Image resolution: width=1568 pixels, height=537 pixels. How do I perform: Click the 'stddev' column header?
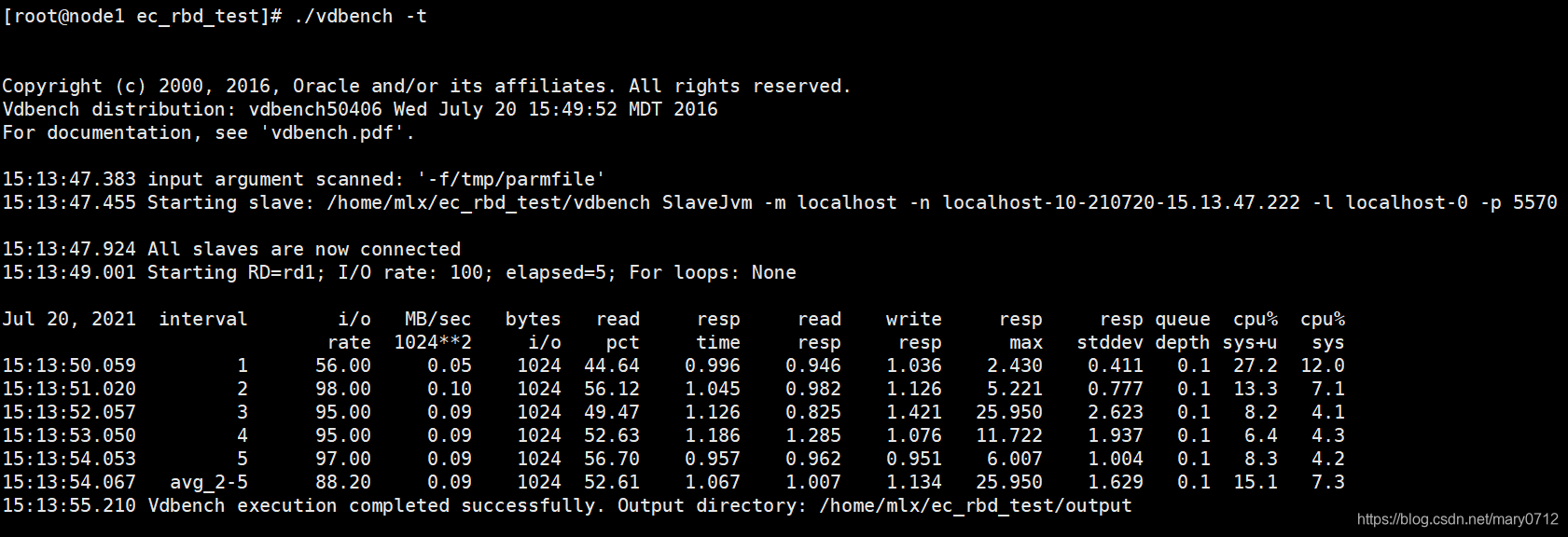[1110, 342]
